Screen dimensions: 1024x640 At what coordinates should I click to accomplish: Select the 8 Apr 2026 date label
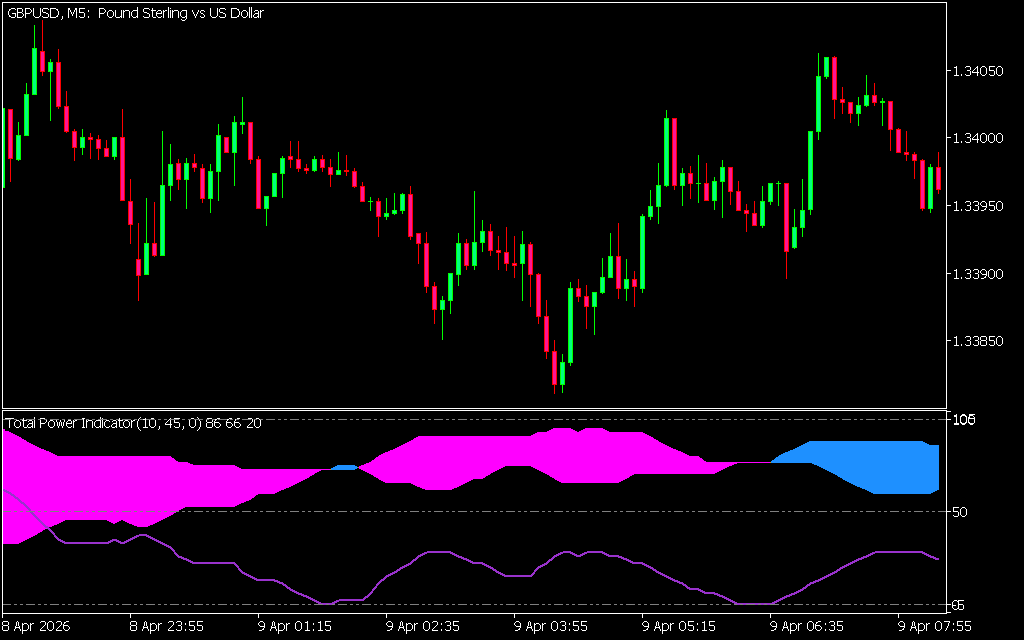[35, 627]
